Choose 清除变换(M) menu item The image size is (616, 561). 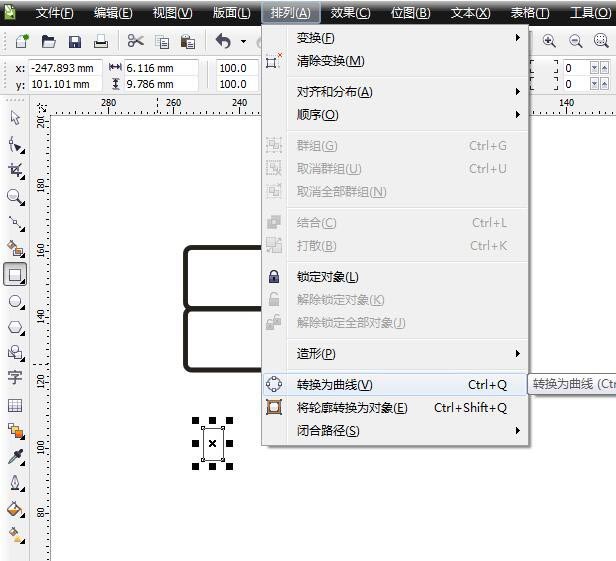[395, 61]
